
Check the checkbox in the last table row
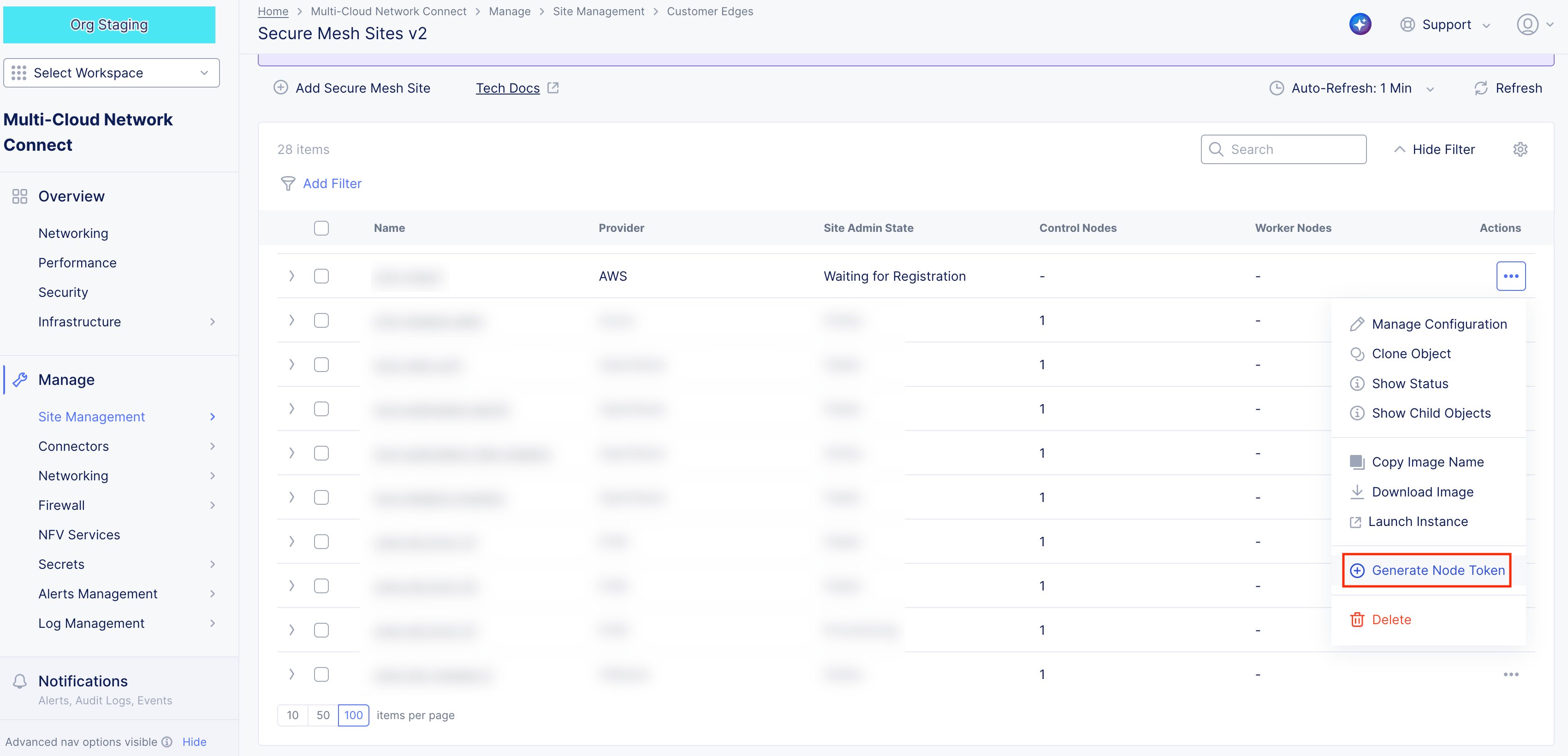click(321, 674)
